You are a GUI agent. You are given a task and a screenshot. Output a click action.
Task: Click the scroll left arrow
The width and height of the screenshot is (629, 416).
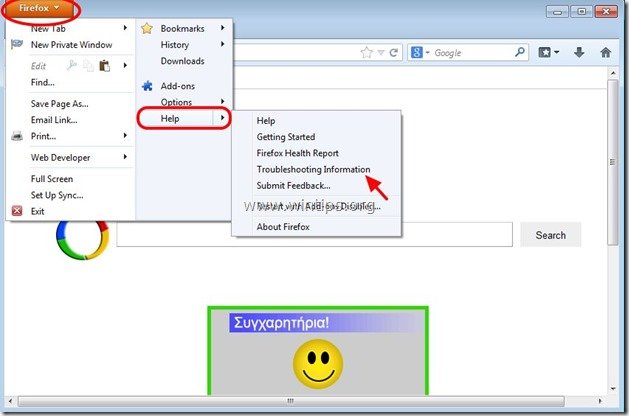(10, 401)
